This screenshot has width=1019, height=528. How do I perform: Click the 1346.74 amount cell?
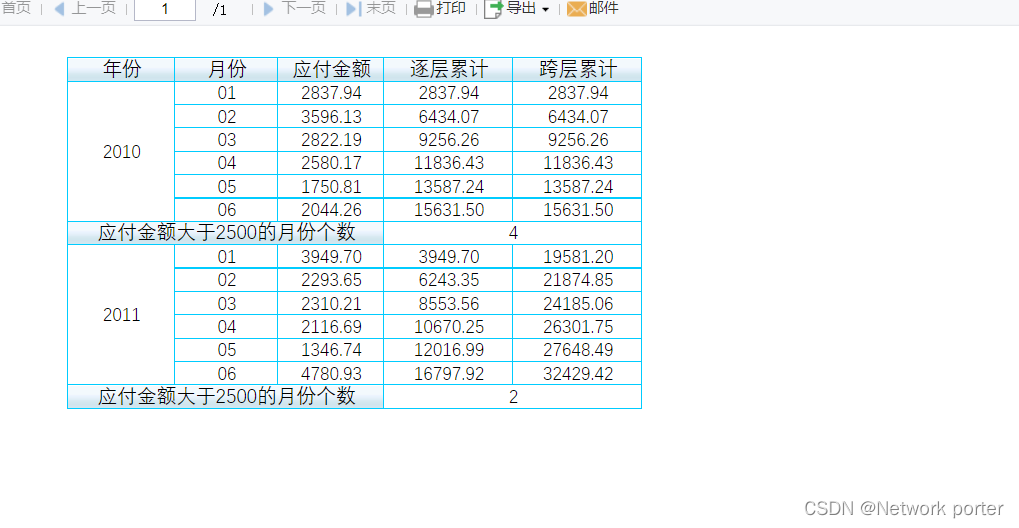[331, 350]
